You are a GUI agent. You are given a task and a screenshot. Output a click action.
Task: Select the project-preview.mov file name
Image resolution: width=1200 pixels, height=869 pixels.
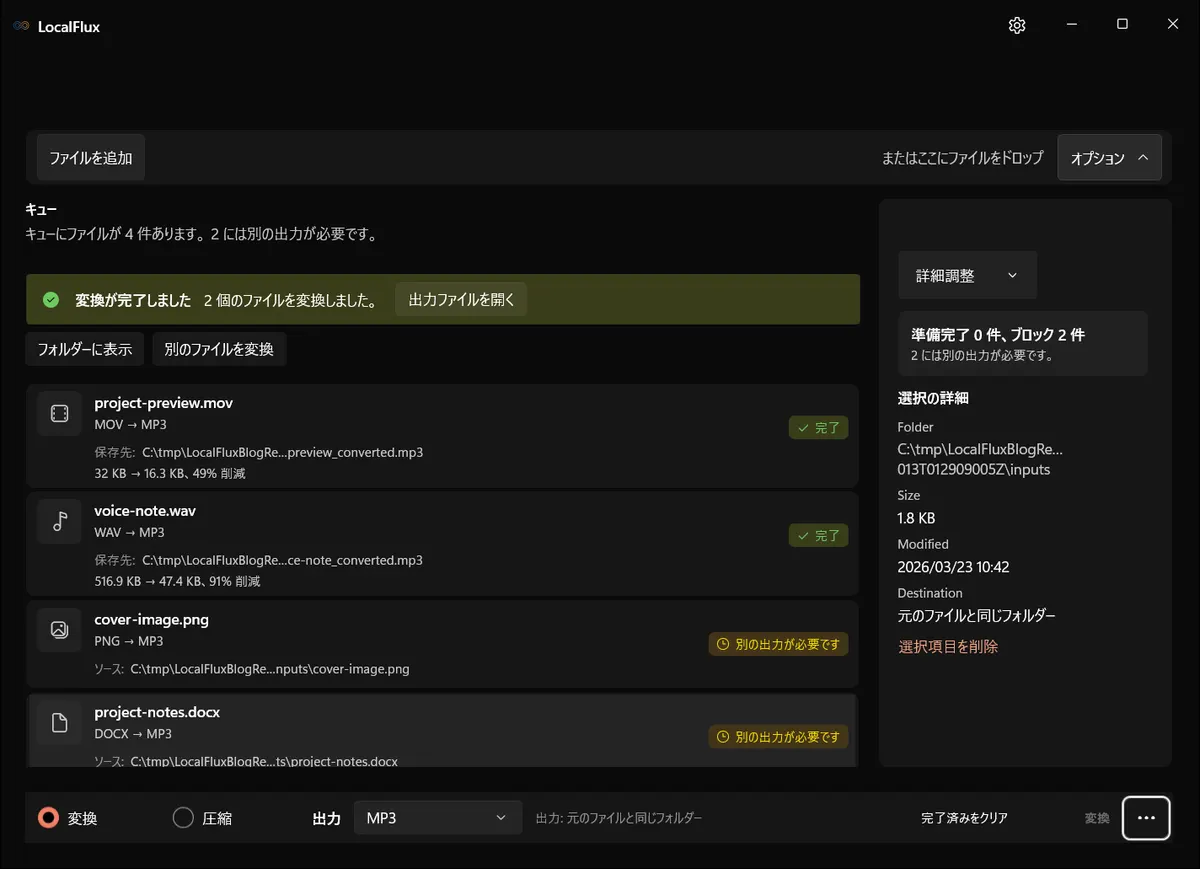pyautogui.click(x=164, y=403)
